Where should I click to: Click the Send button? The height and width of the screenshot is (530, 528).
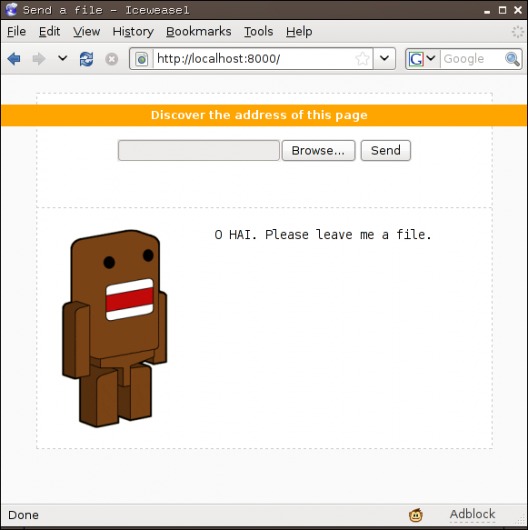click(386, 150)
